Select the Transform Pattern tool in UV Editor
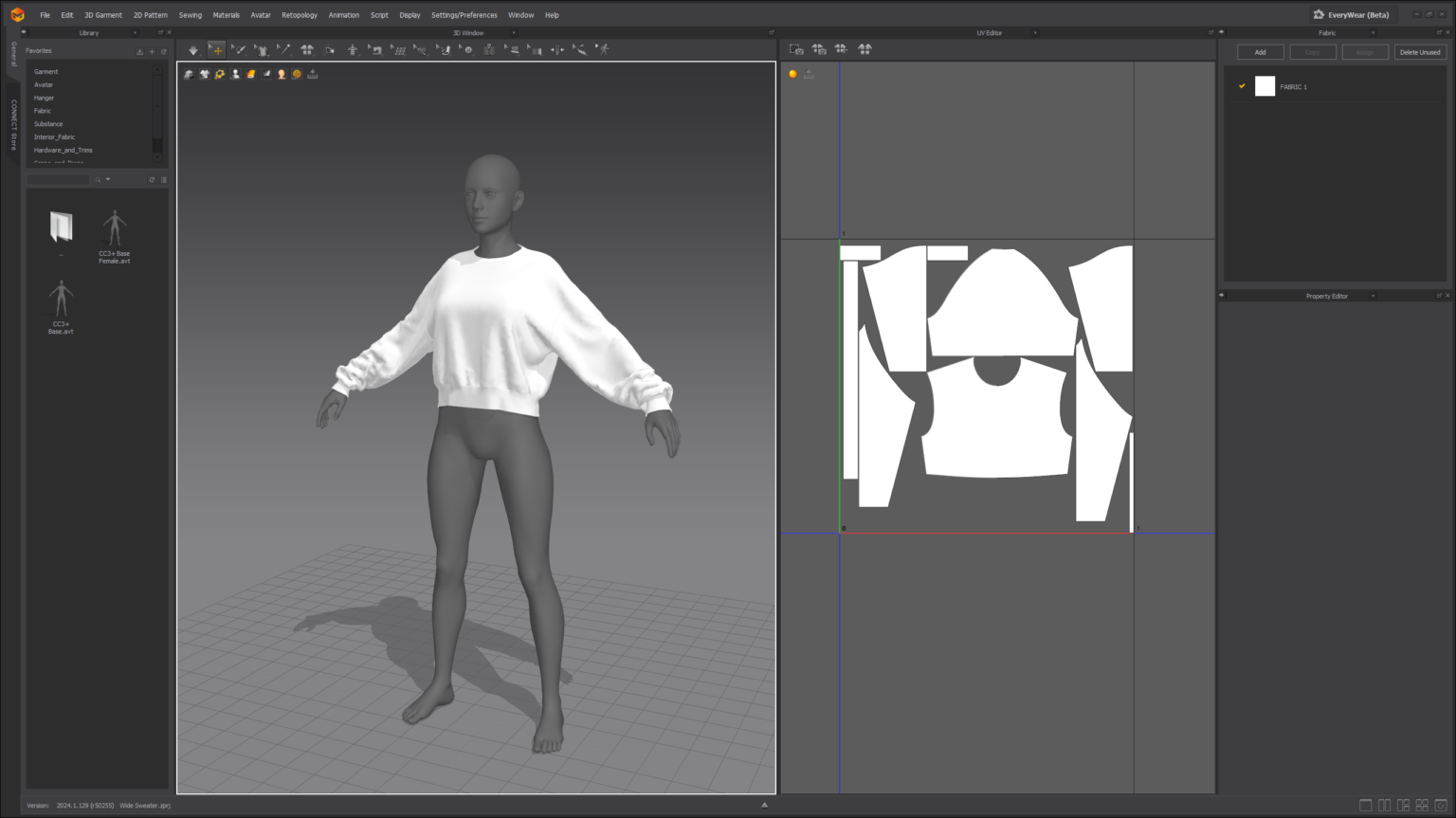 click(841, 49)
